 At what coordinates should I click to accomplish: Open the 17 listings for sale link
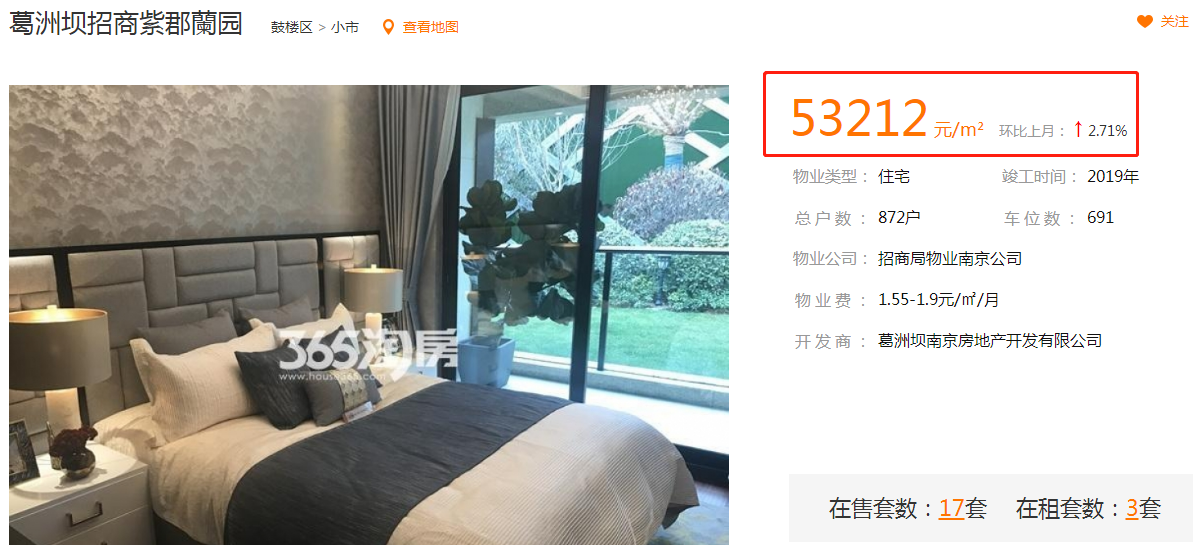click(951, 509)
